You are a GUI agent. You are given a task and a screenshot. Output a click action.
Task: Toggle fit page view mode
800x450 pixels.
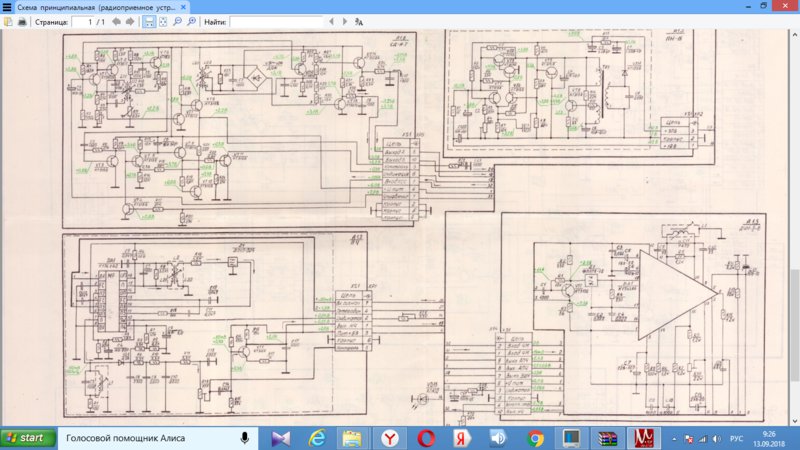[x=163, y=22]
